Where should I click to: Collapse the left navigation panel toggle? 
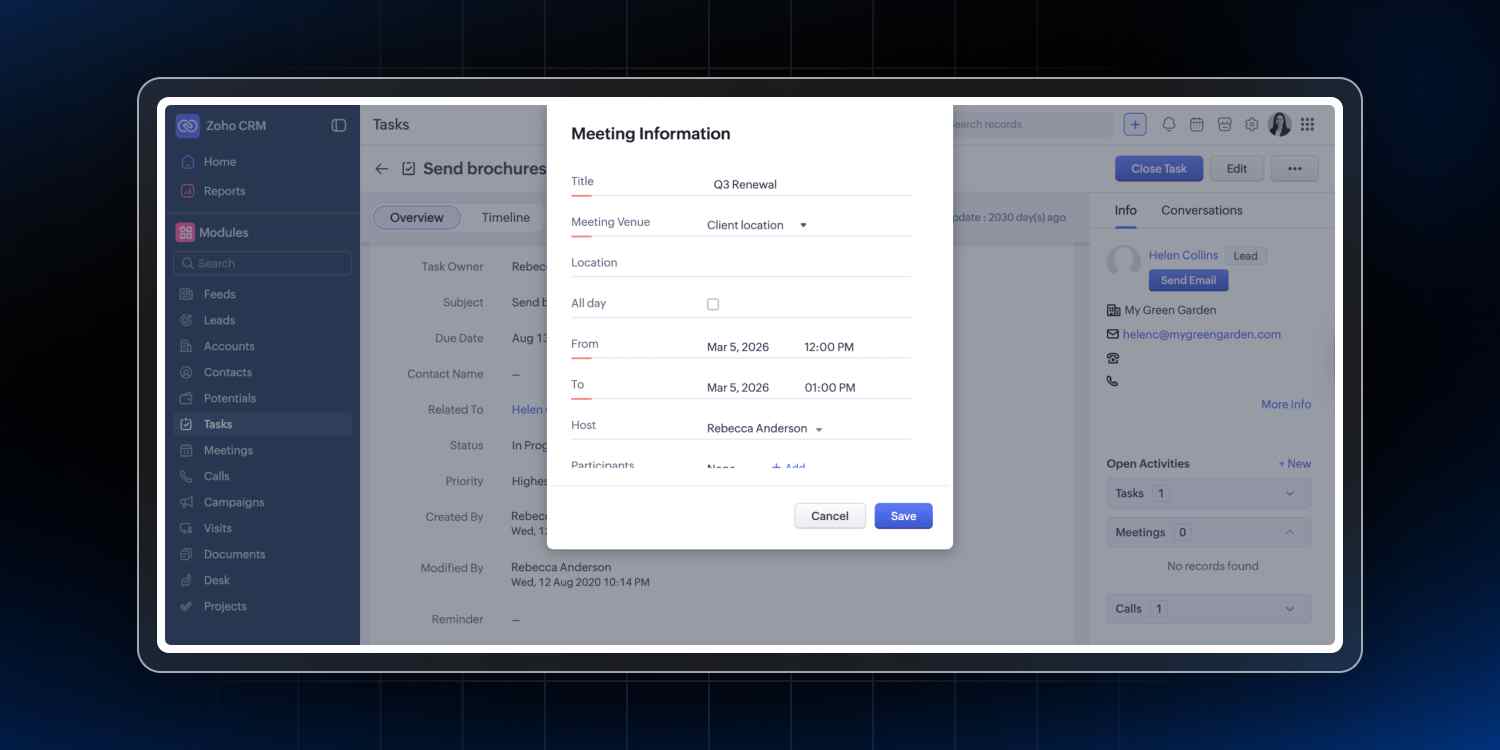(339, 125)
